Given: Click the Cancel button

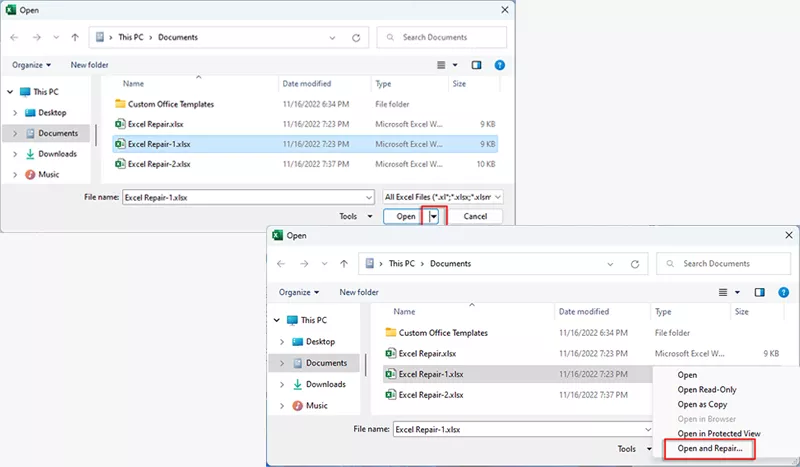Looking at the screenshot, I should (475, 216).
